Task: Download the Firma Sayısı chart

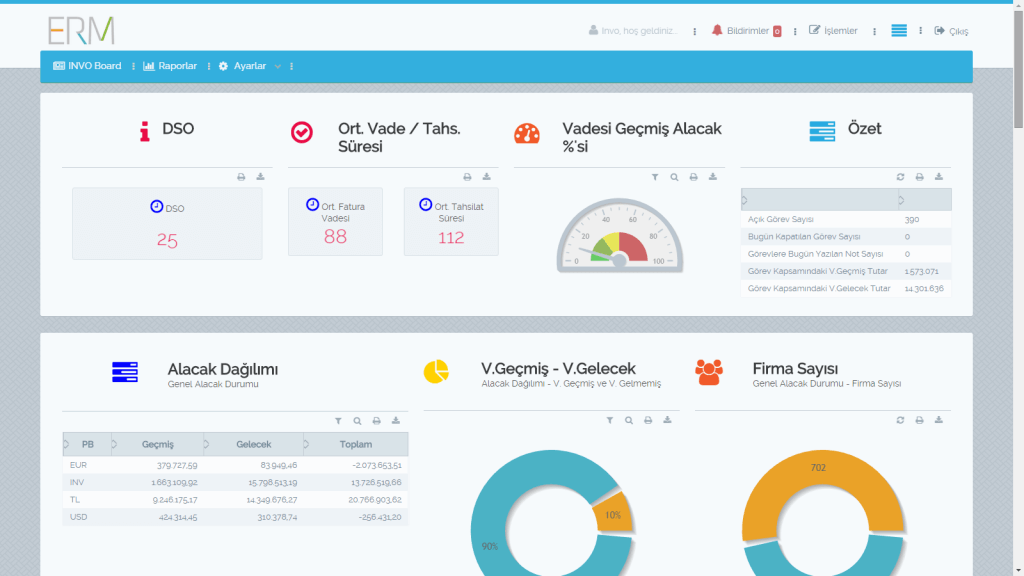Action: click(938, 421)
